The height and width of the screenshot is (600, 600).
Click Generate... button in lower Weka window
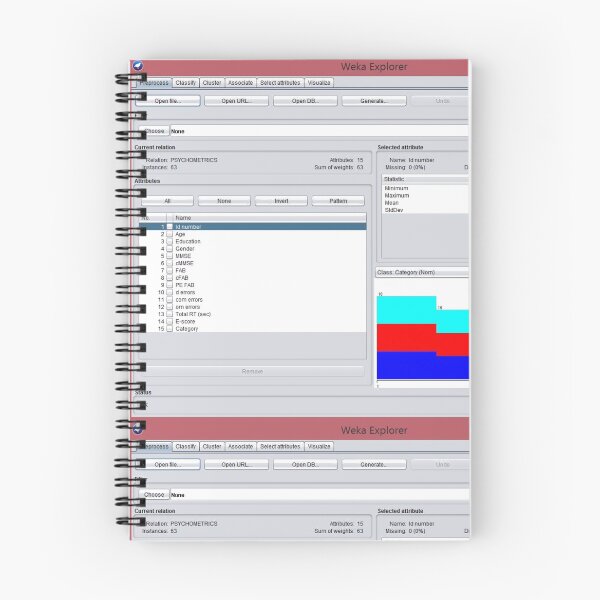click(x=374, y=465)
